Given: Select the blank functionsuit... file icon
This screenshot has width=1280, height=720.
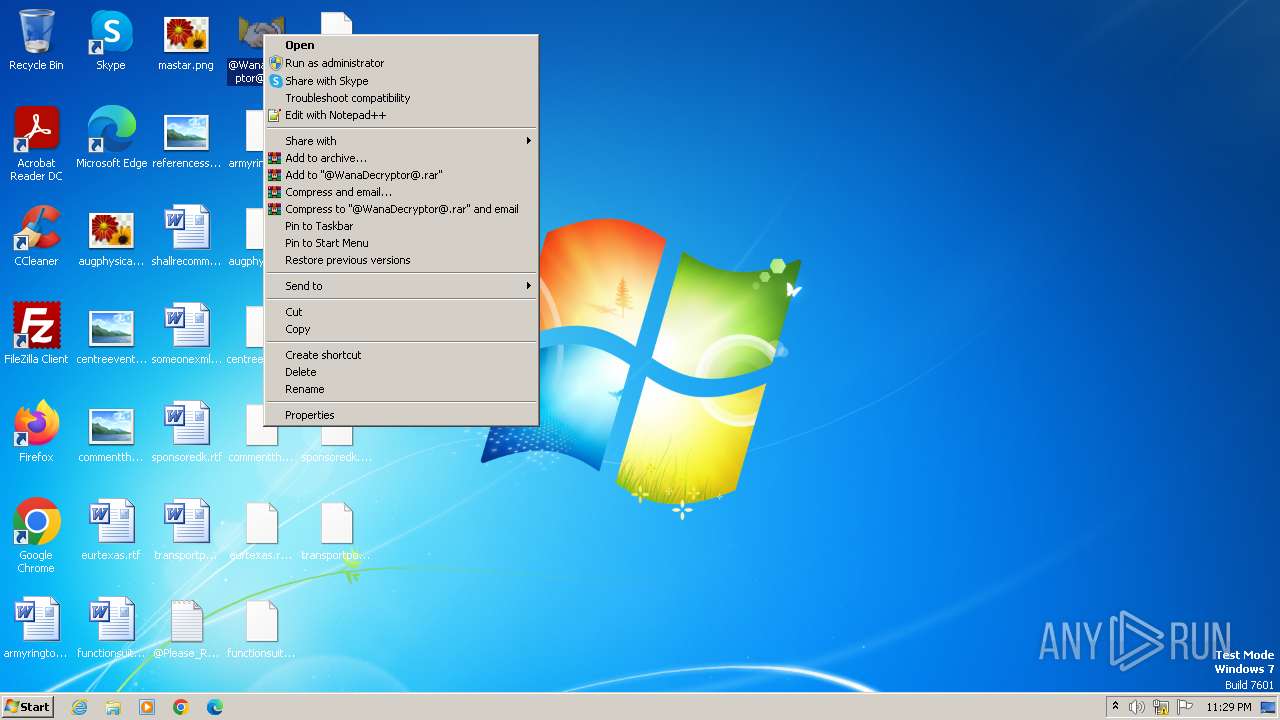Looking at the screenshot, I should pos(261,628).
